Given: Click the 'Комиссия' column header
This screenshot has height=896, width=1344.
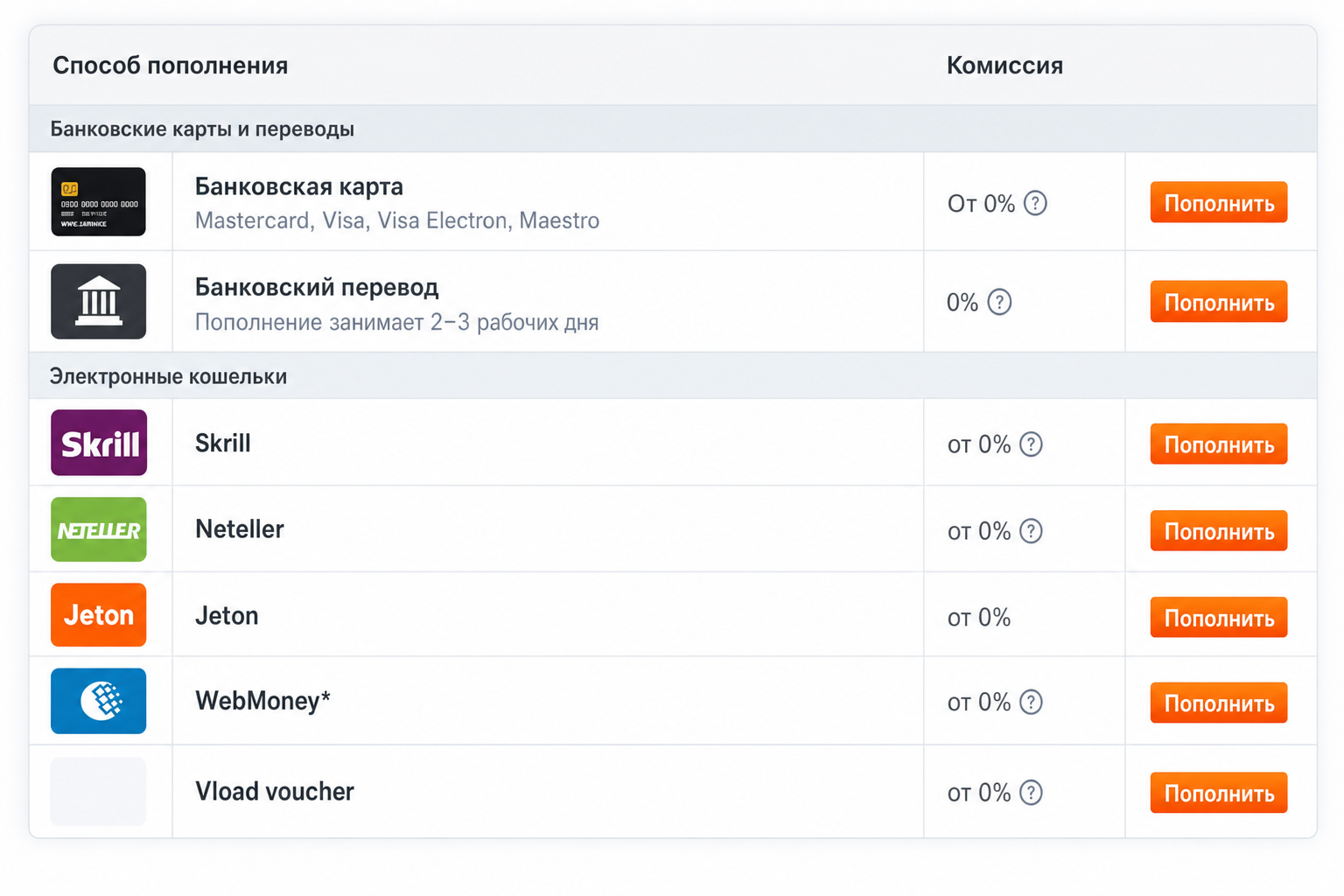Looking at the screenshot, I should pyautogui.click(x=1005, y=66).
